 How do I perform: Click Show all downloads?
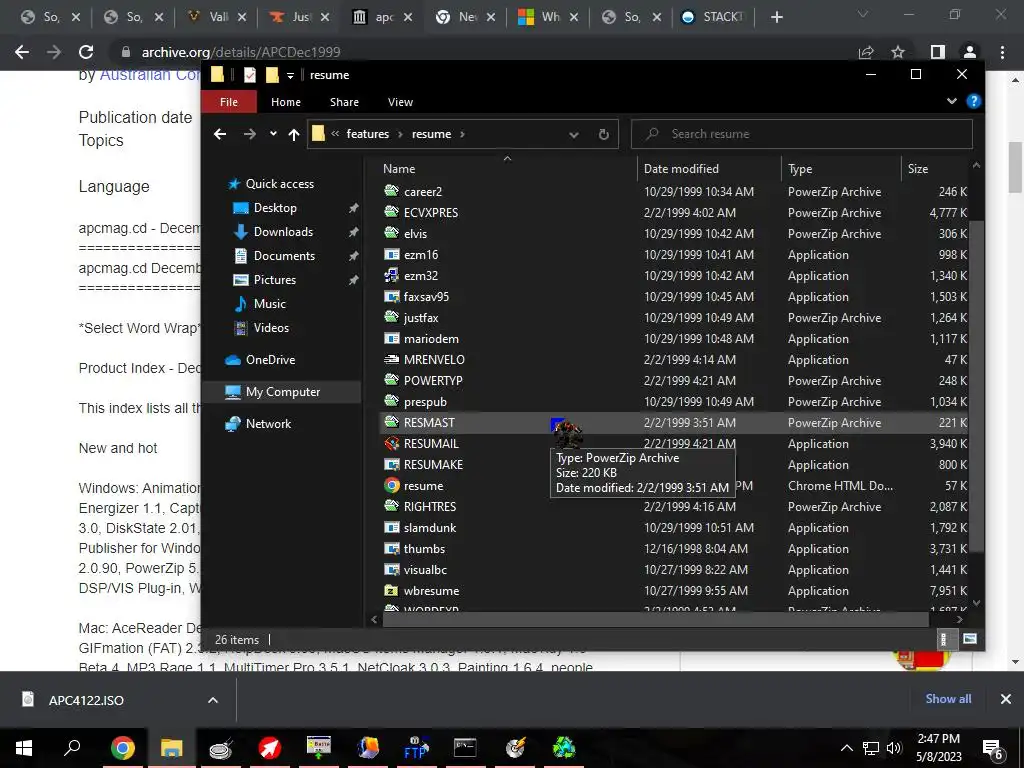click(x=948, y=699)
